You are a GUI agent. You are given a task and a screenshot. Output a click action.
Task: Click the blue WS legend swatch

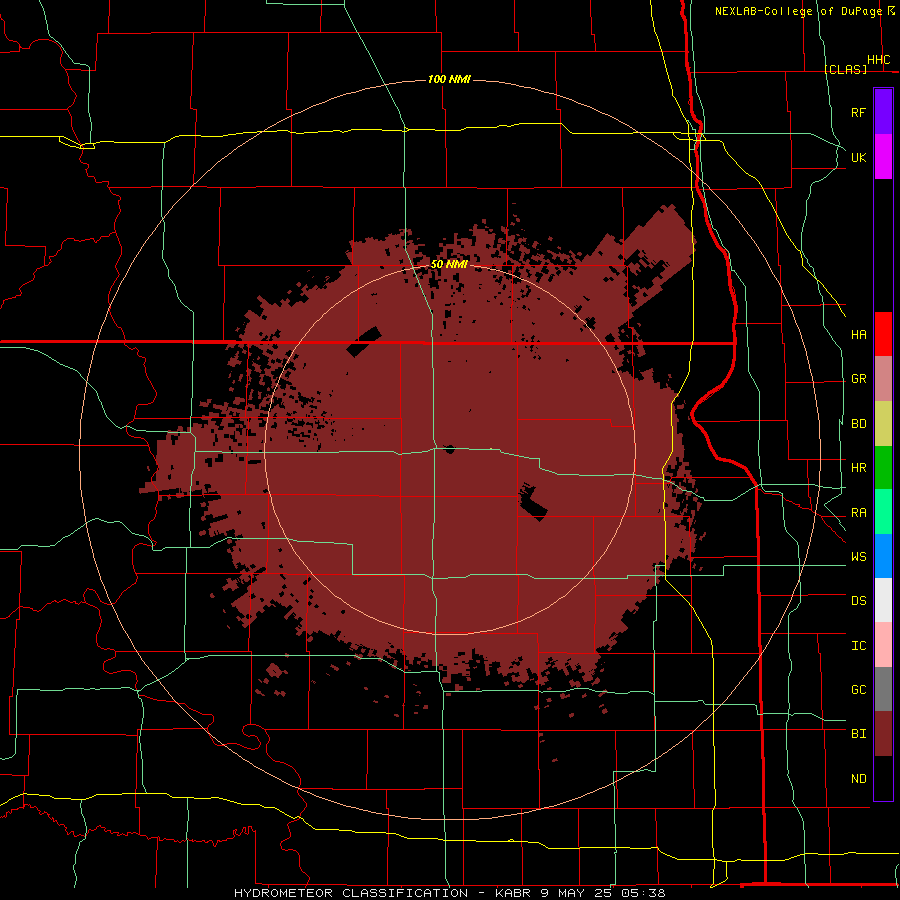pos(883,556)
